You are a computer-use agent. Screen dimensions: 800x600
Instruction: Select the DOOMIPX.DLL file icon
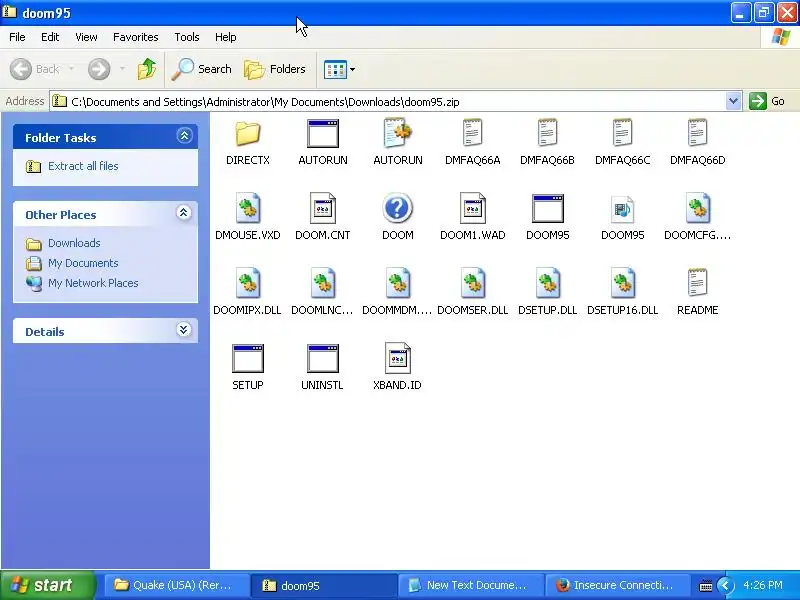click(x=248, y=283)
